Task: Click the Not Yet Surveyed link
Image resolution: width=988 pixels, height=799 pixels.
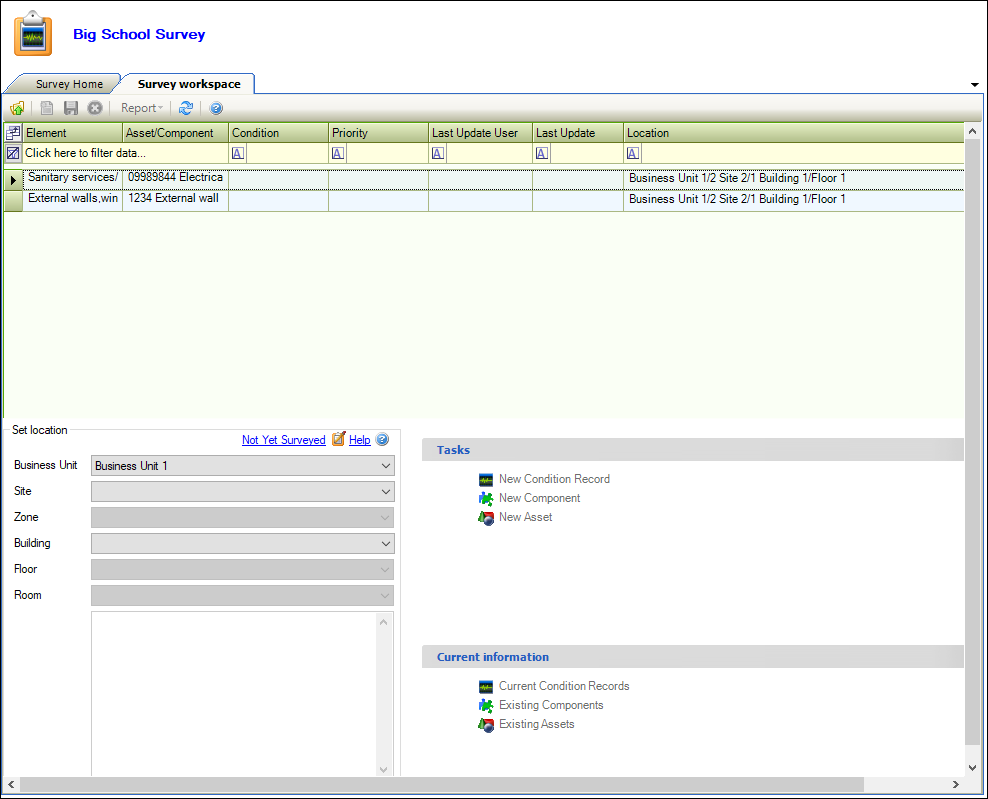Action: [283, 440]
